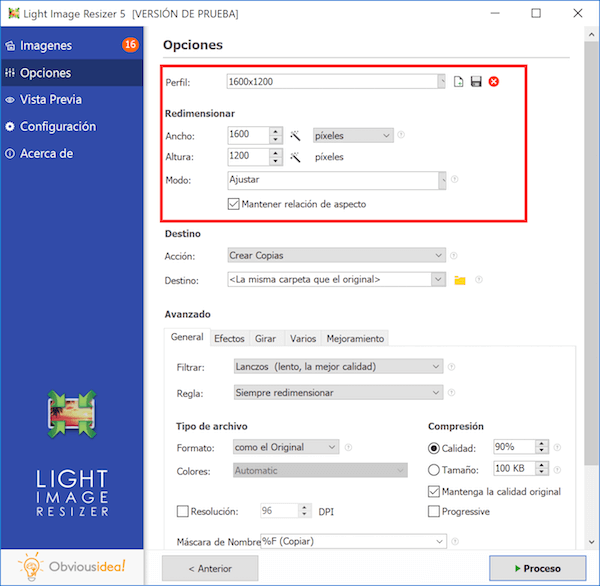
Task: Open the Acción Crear Copias dropdown
Action: (x=336, y=255)
